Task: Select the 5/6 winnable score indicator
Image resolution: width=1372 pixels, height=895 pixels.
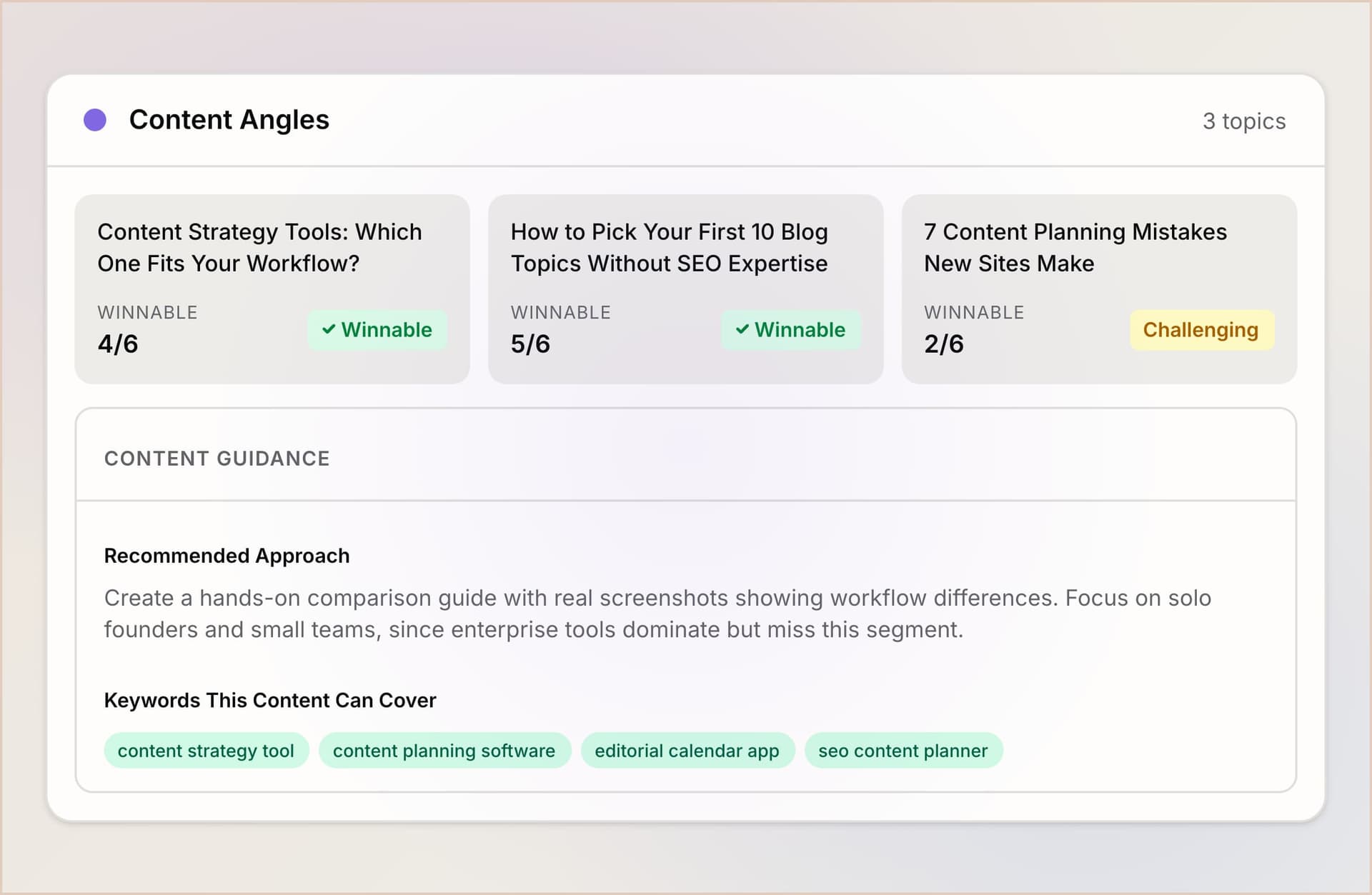Action: tap(530, 344)
